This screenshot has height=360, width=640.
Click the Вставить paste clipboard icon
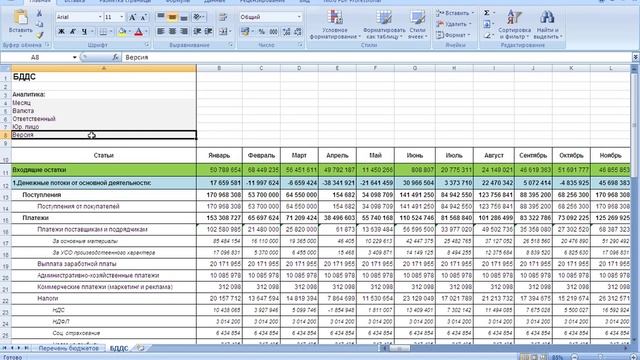click(20, 17)
